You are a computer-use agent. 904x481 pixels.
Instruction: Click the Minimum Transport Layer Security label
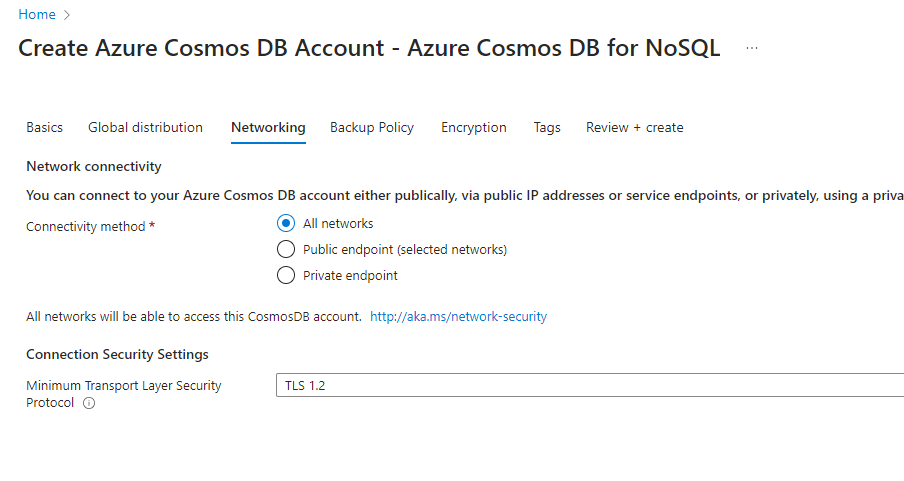point(123,394)
